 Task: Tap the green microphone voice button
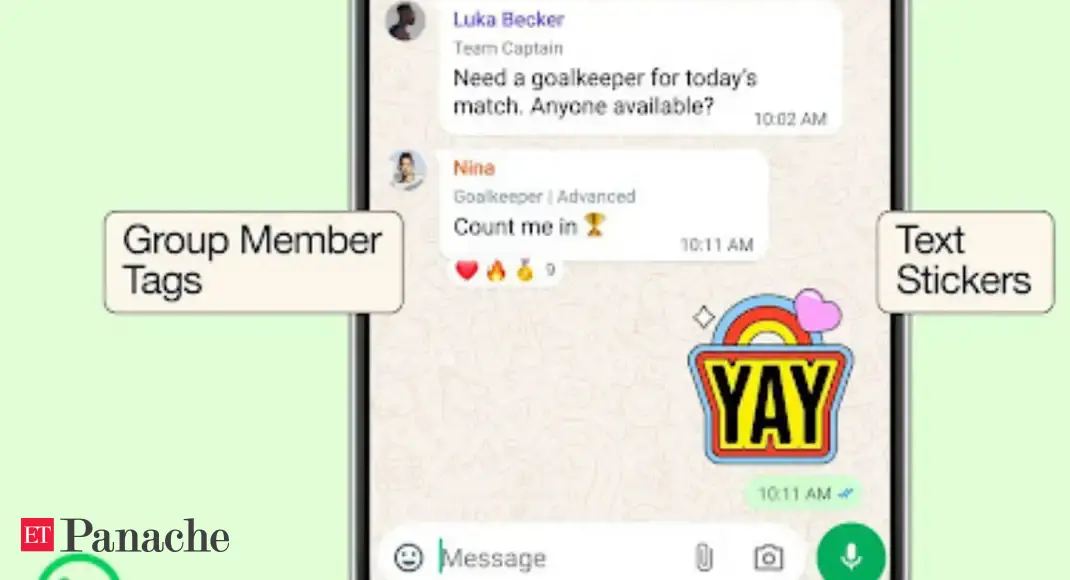pos(851,555)
